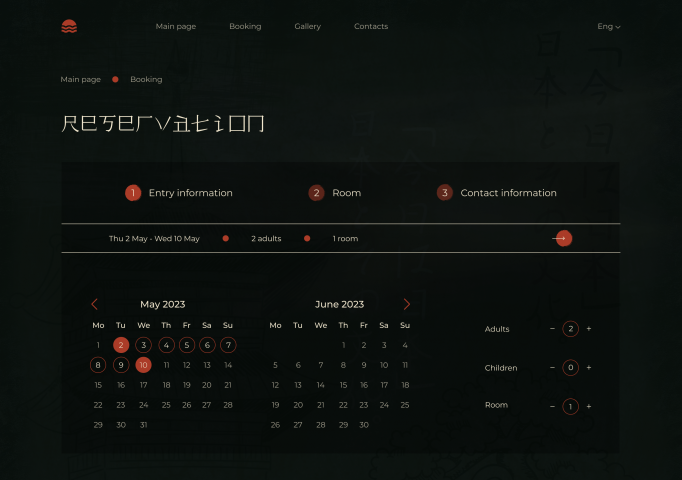Click the Thu 2 May - Wed 10 May summary

pos(154,239)
